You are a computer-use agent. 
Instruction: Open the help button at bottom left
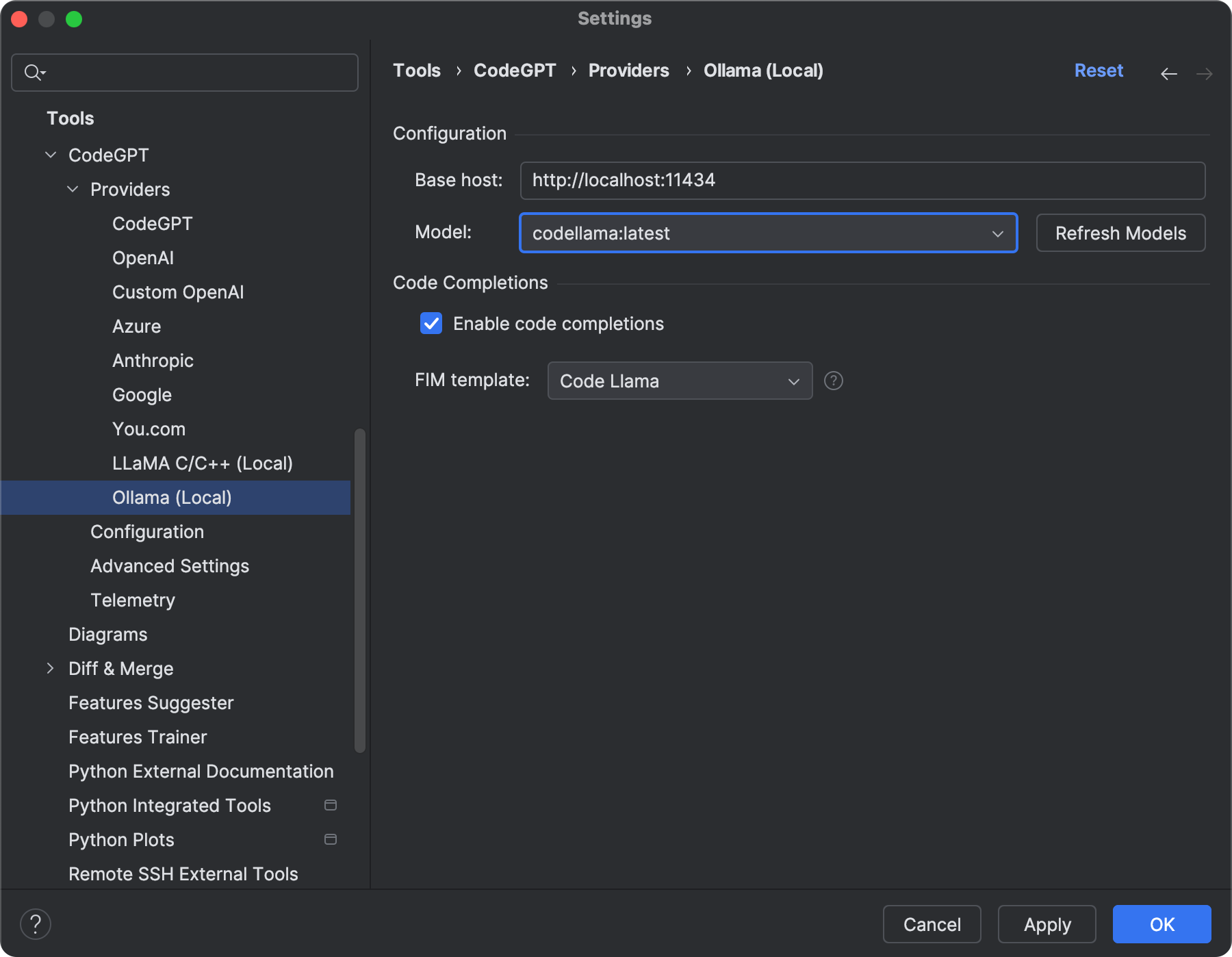[x=36, y=924]
